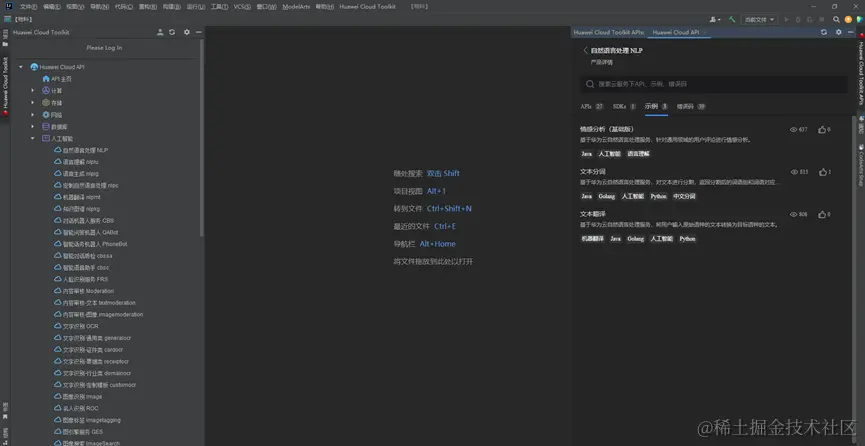Viewport: 865px width, 446px height.
Task: Open the File (文件) menu
Action: coord(29,7)
